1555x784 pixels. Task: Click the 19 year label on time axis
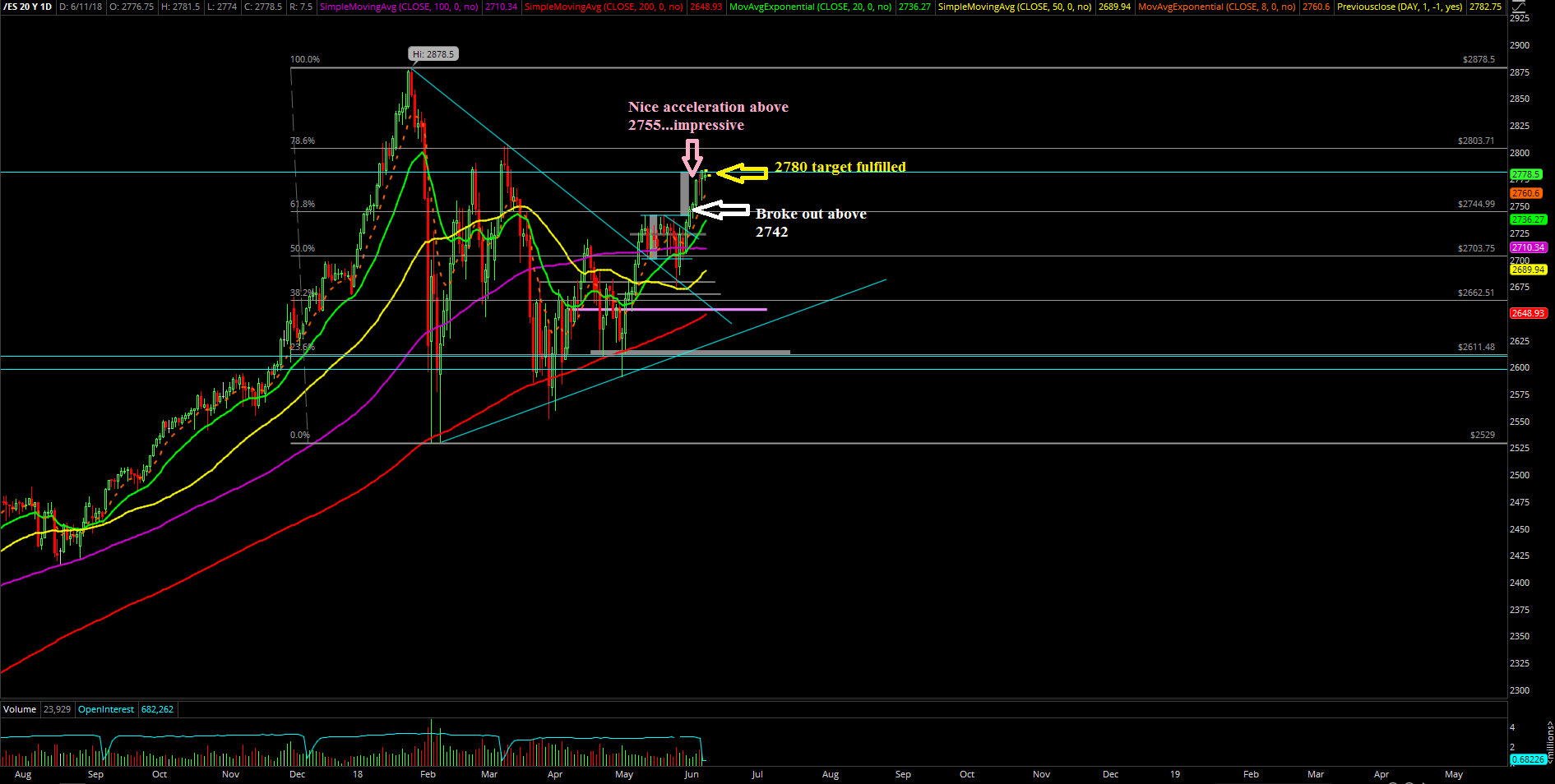click(1175, 774)
